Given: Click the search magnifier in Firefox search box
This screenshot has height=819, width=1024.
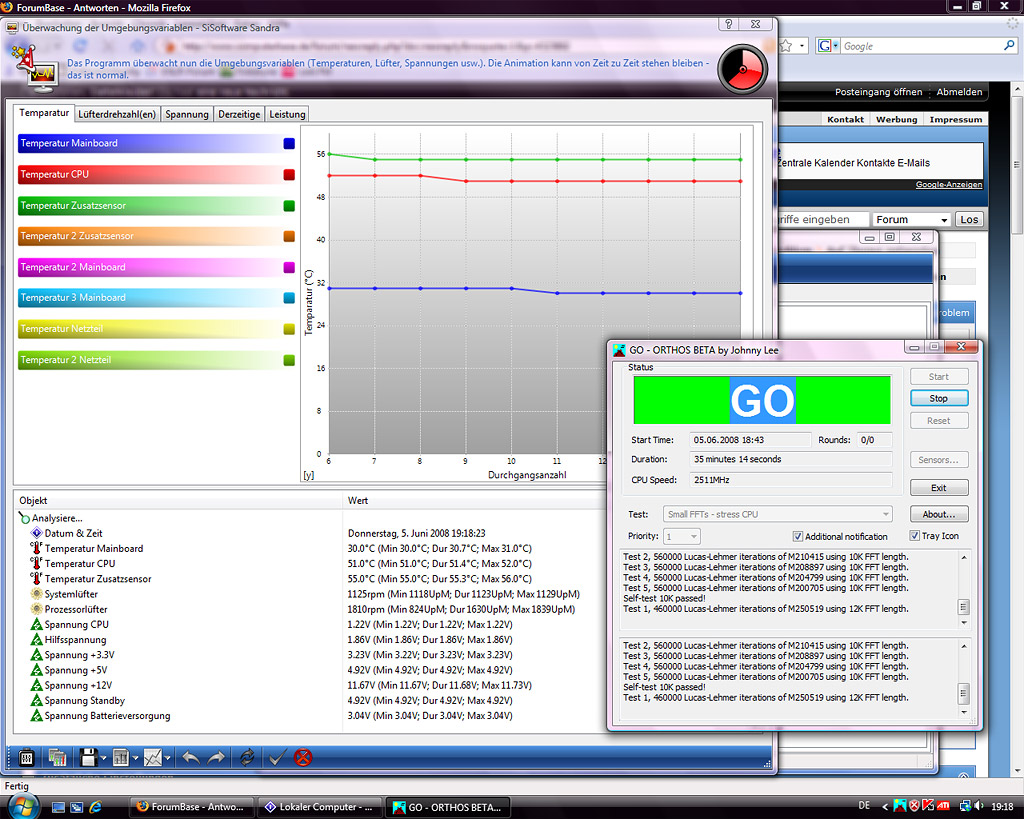Looking at the screenshot, I should click(x=1009, y=46).
